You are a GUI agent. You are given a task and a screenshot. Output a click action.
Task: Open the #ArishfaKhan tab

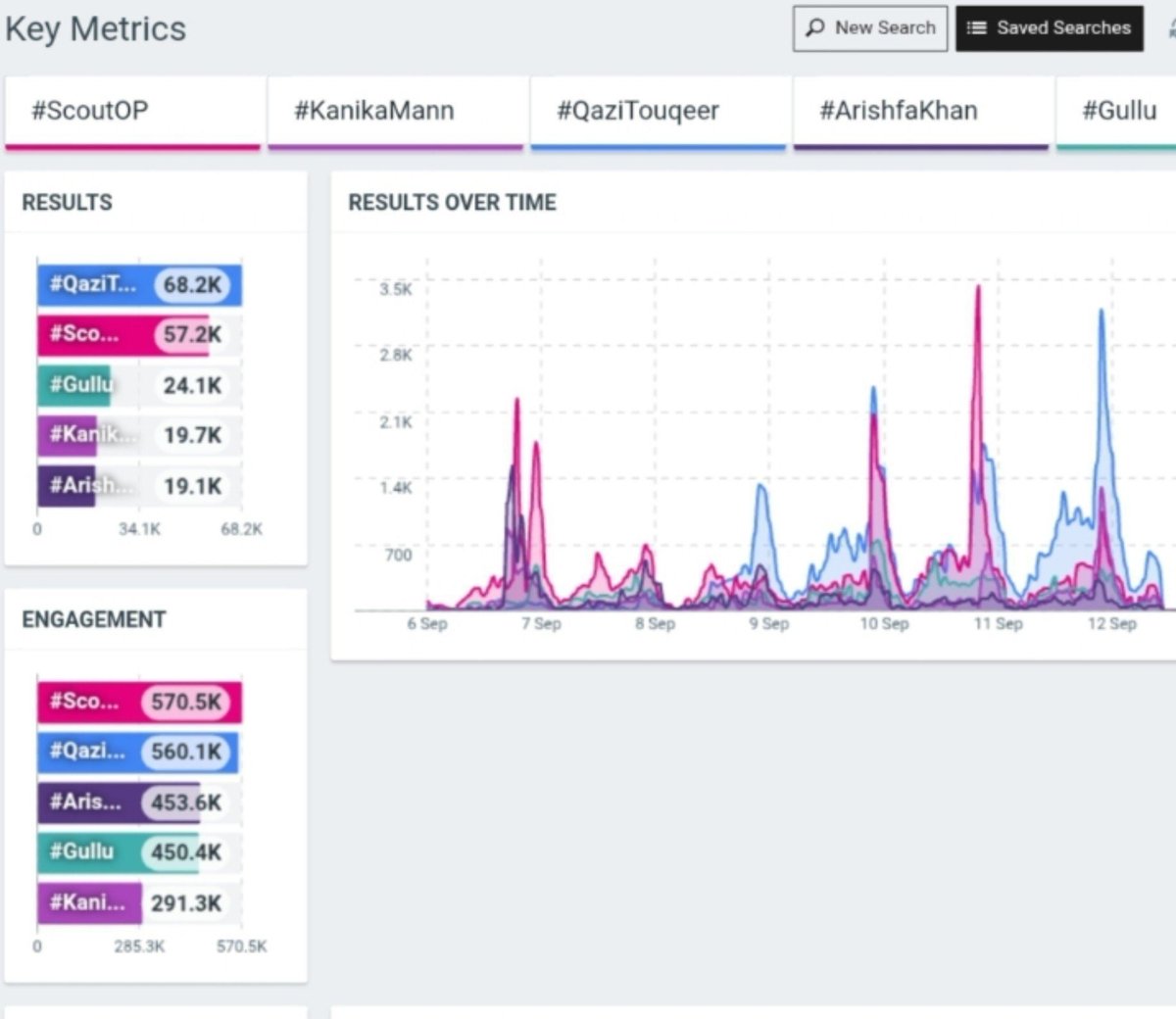[920, 112]
